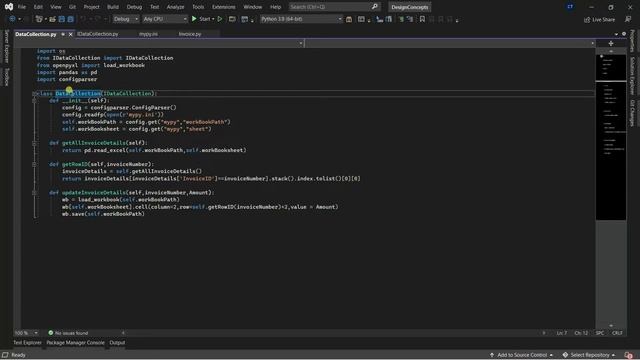Click the Open File toolbar icon
640x360 pixels.
pos(52,19)
